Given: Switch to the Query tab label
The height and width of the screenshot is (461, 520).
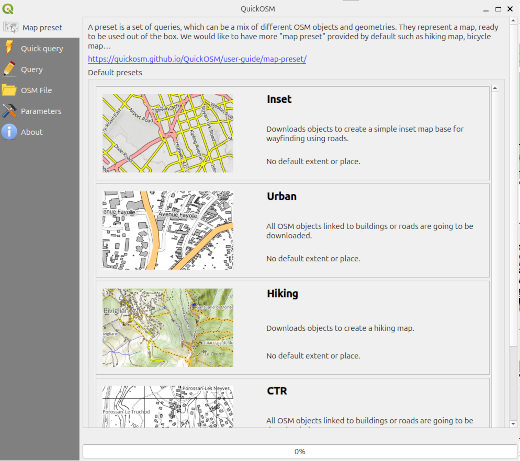Looking at the screenshot, I should pyautogui.click(x=32, y=69).
